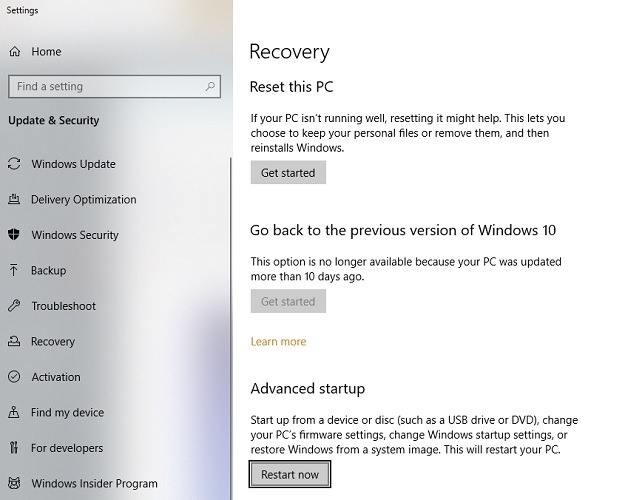Click the Windows Security shield icon

[14, 235]
